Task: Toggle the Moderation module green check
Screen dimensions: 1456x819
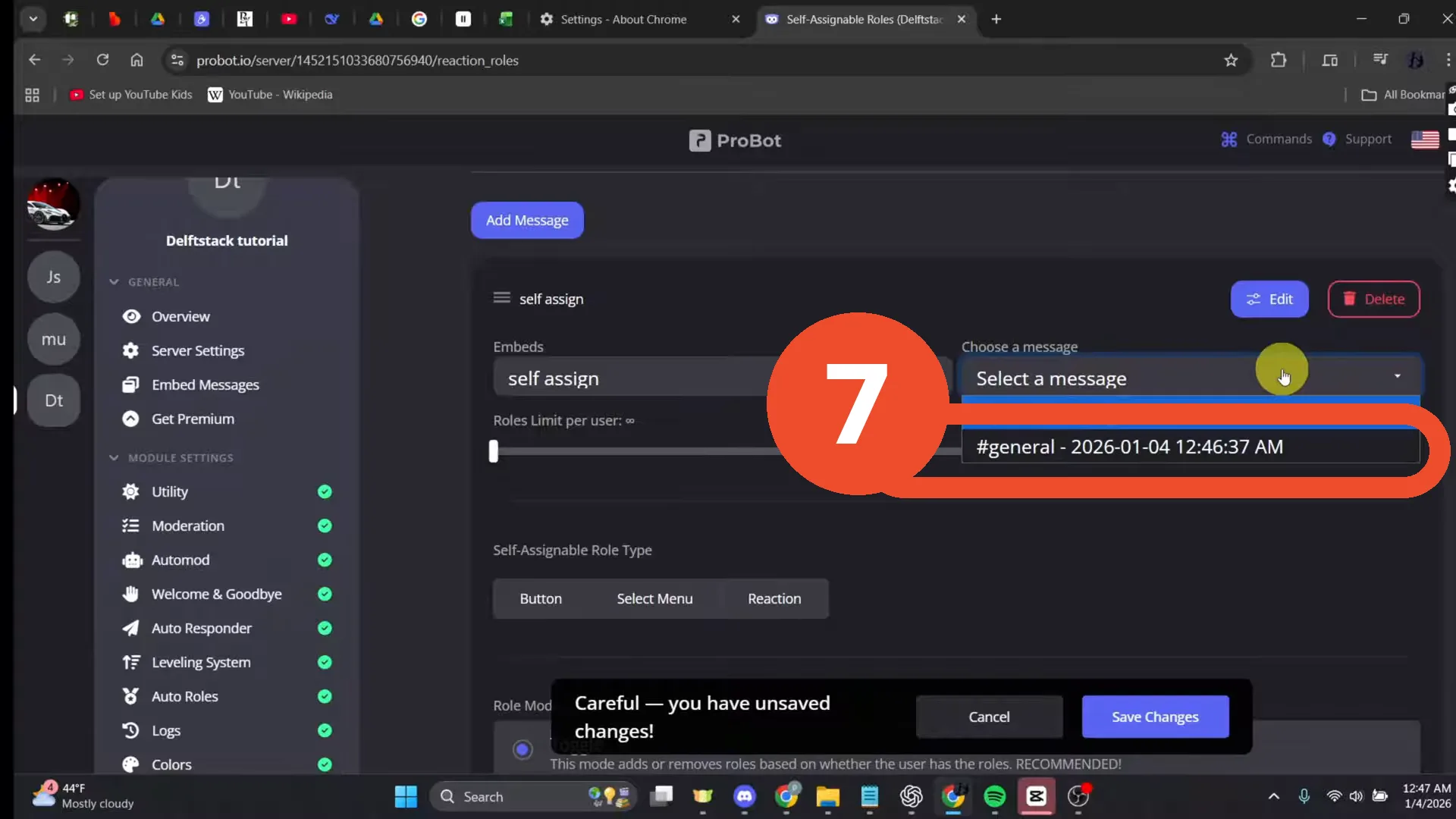Action: click(325, 526)
